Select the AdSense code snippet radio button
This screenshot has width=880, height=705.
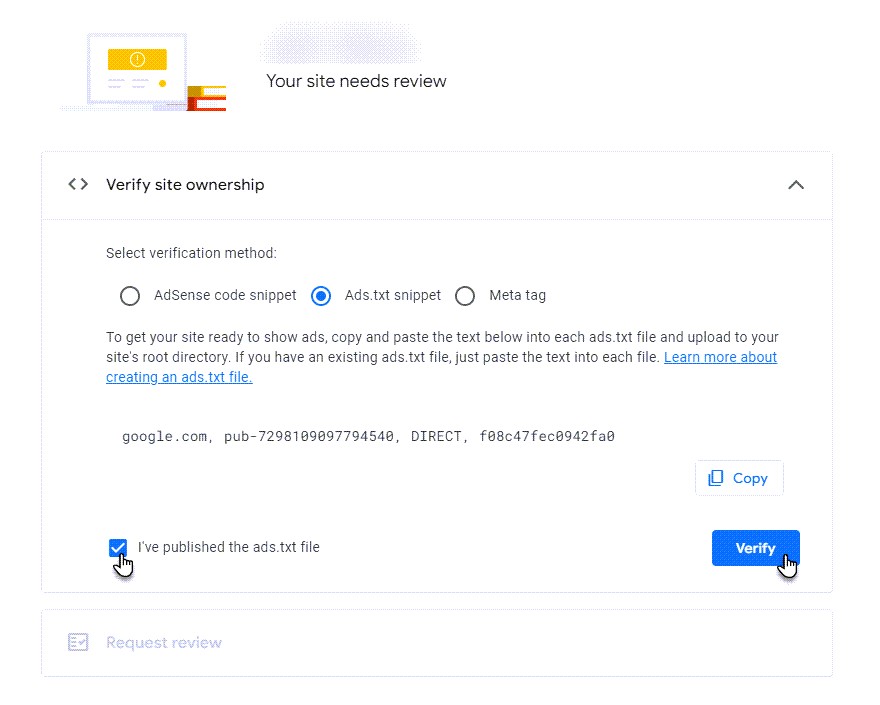click(130, 296)
